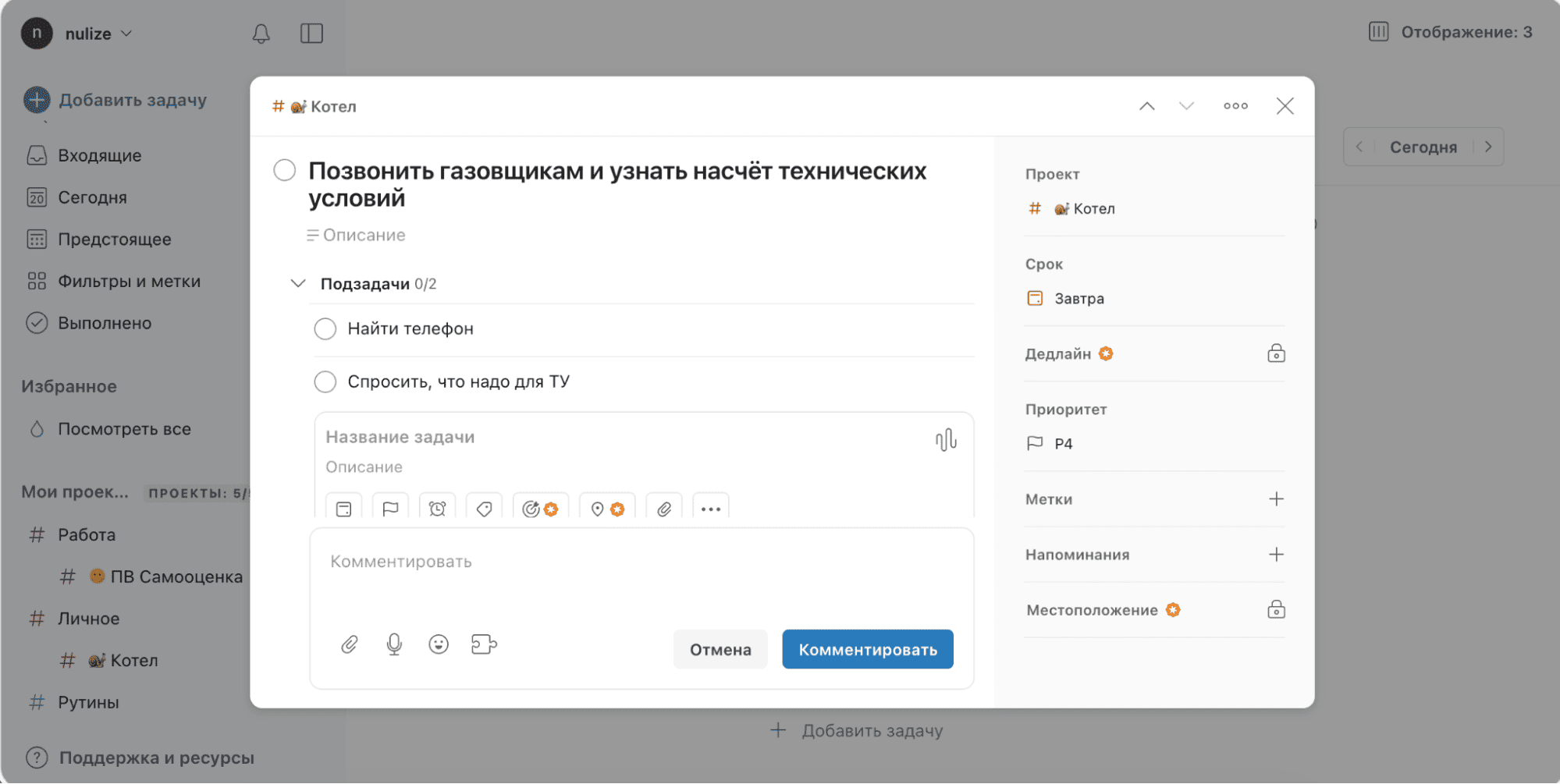Open the emoji picker in comment box
The image size is (1560, 784).
(439, 644)
